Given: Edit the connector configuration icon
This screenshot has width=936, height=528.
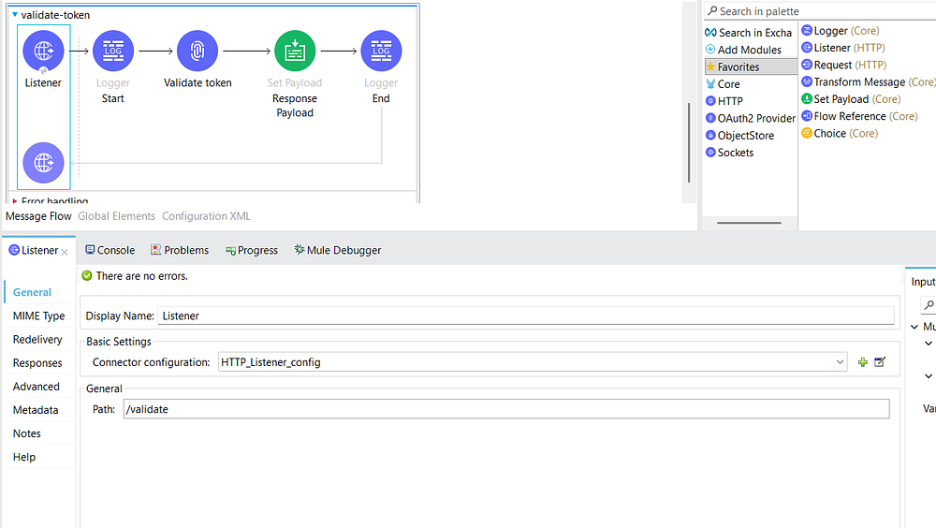Looking at the screenshot, I should click(880, 362).
